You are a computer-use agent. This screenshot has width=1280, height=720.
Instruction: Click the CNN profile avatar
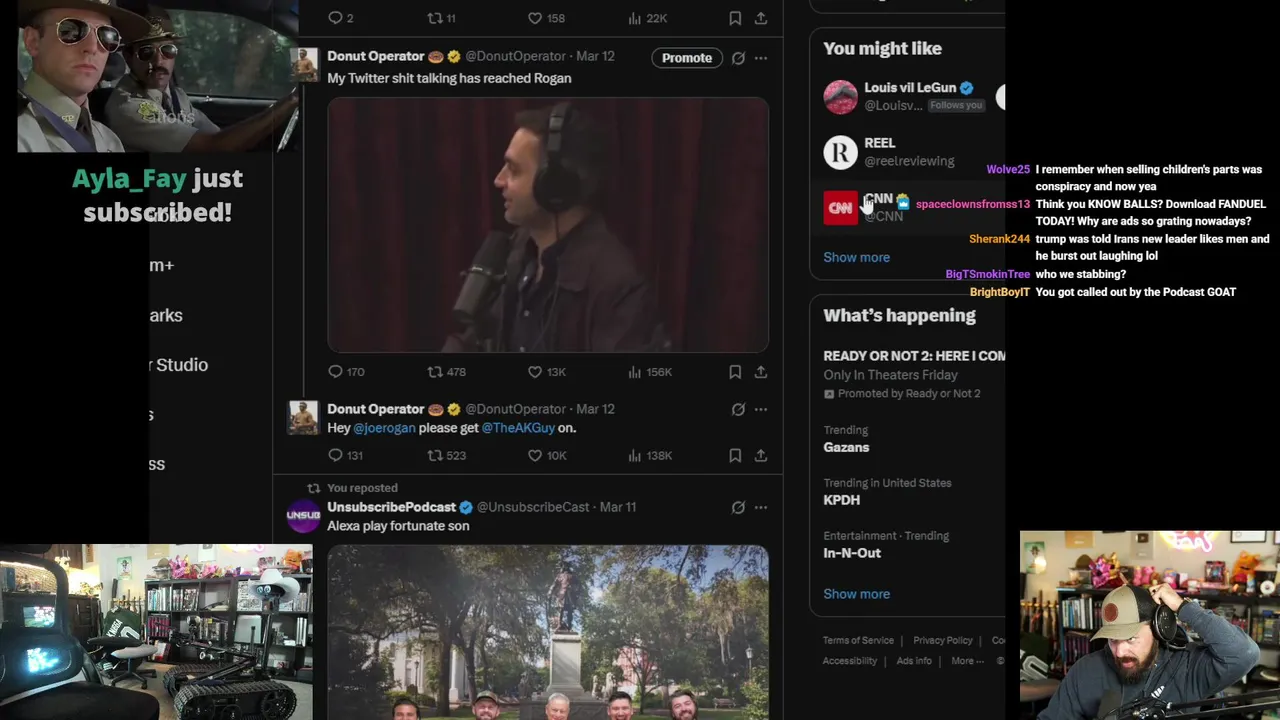(x=840, y=207)
